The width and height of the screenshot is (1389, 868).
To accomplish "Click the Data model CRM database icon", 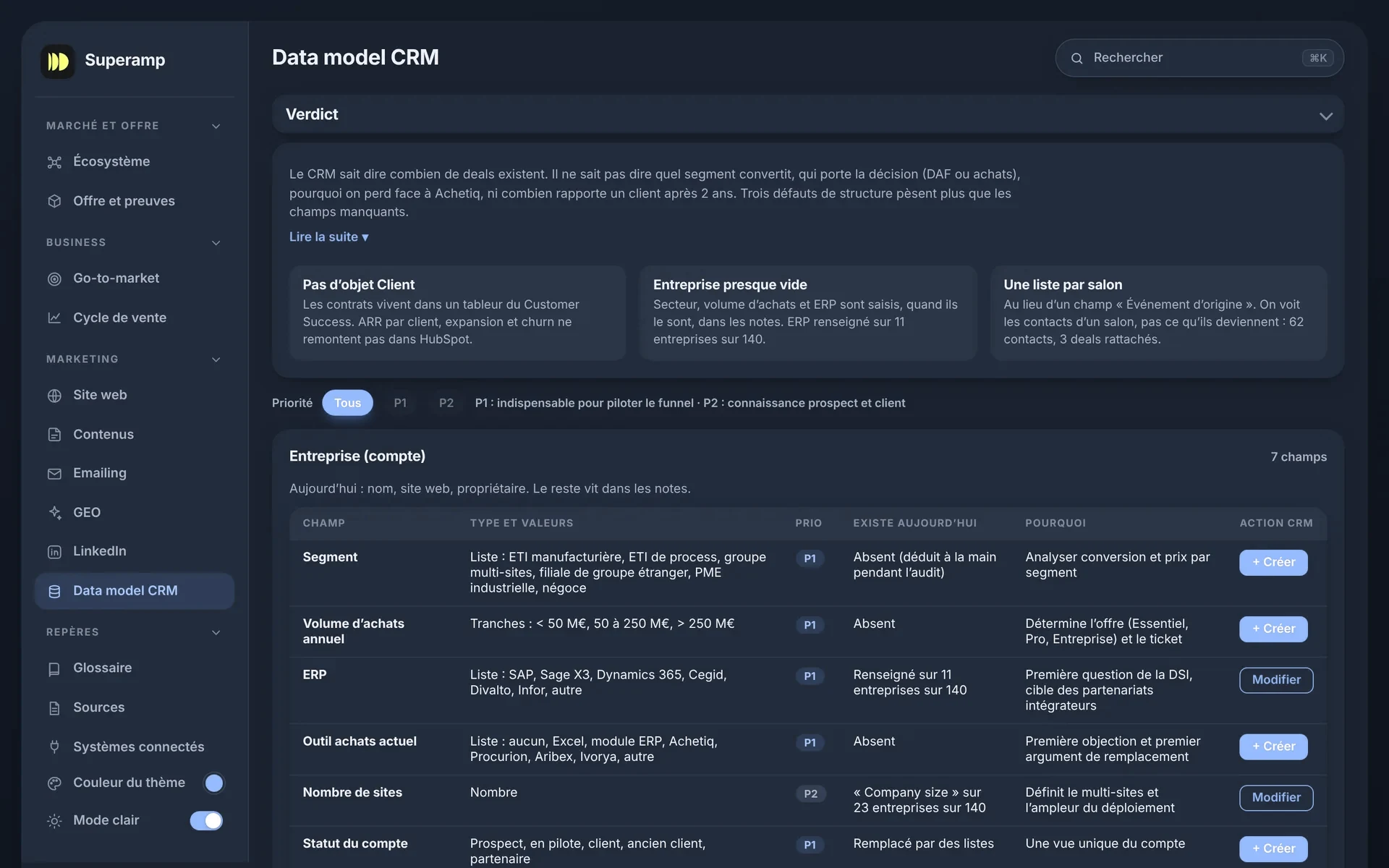I will coord(54,591).
